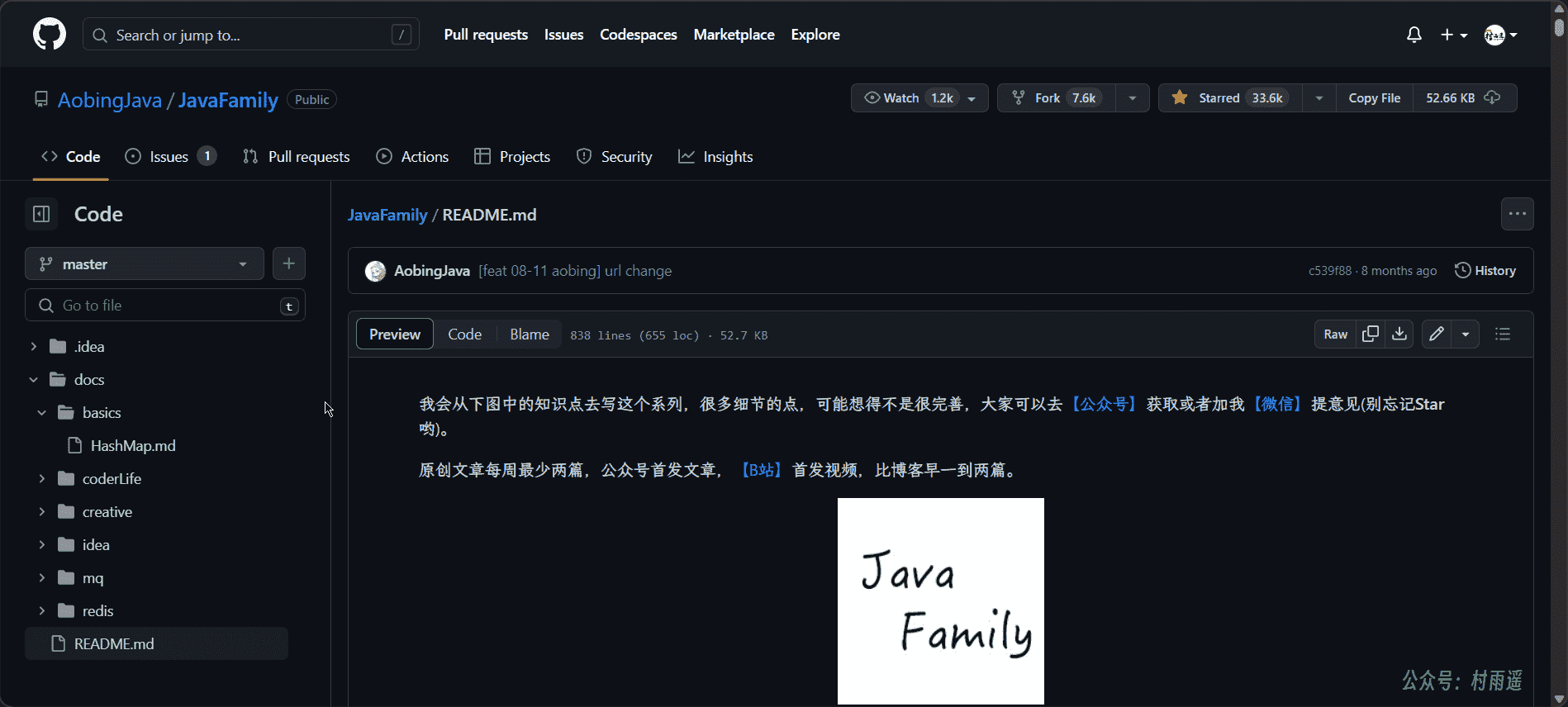Image resolution: width=1568 pixels, height=707 pixels.
Task: Collapse the basics folder chevron
Action: pos(41,412)
